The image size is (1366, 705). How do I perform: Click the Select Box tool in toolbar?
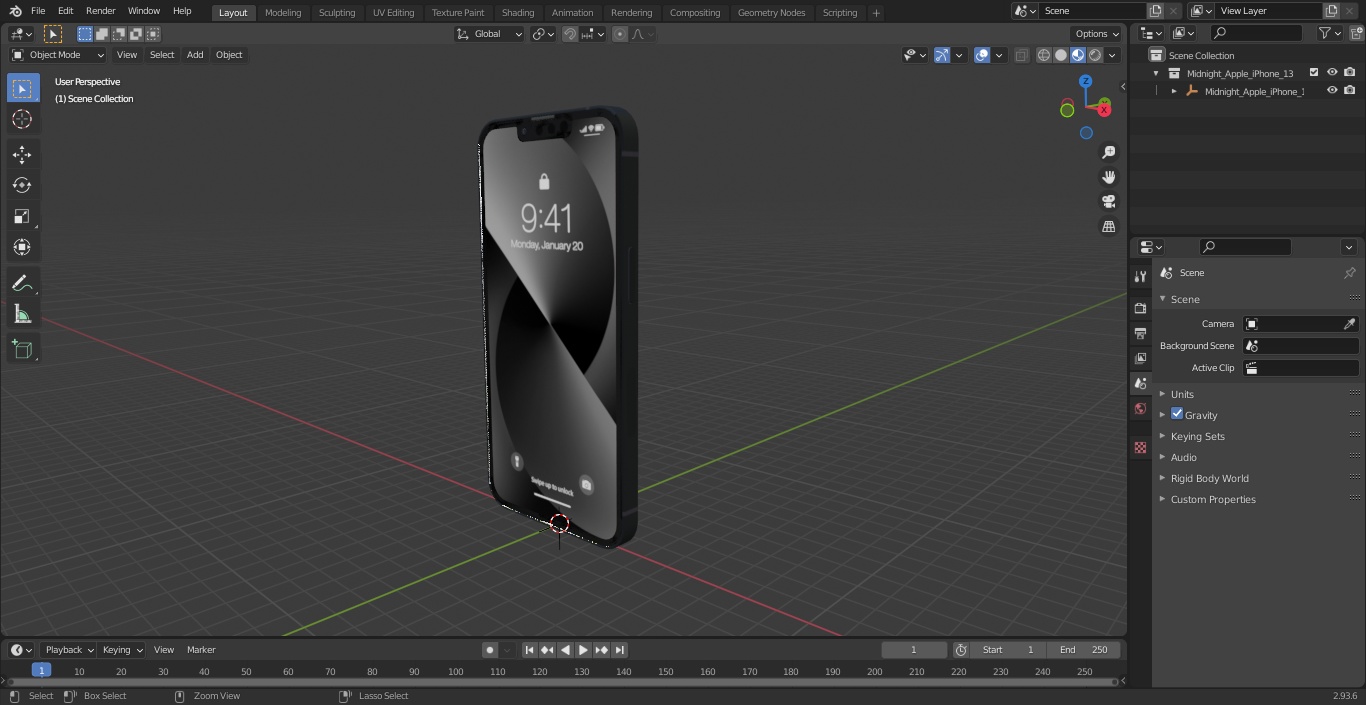pos(22,89)
